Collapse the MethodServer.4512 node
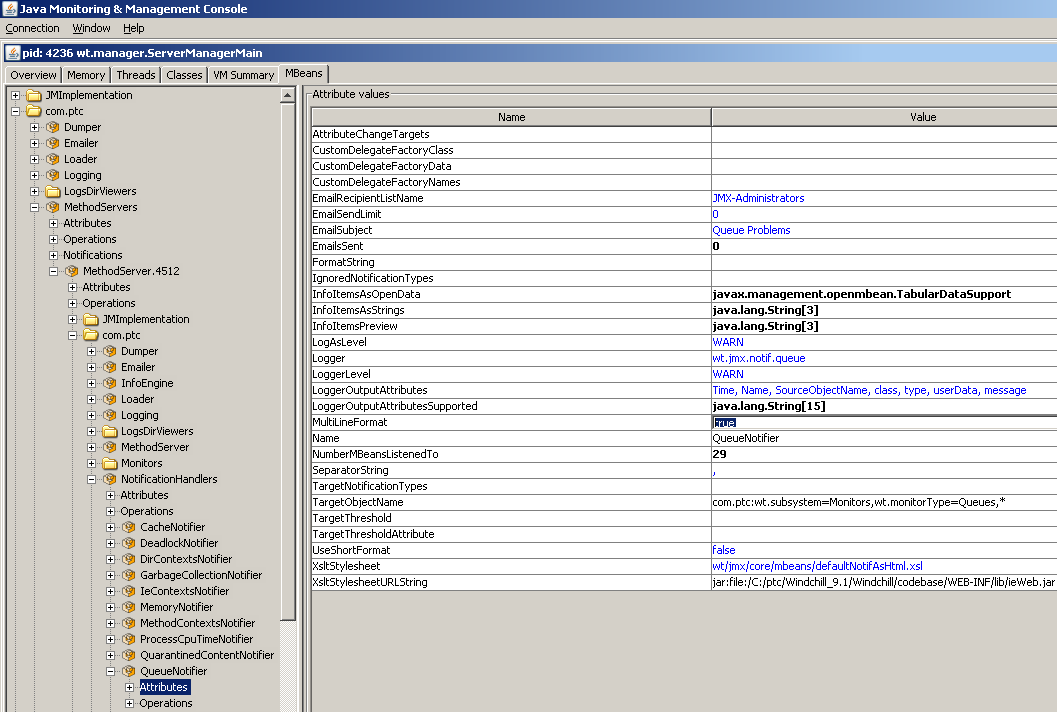The height and width of the screenshot is (712, 1057). [x=53, y=272]
